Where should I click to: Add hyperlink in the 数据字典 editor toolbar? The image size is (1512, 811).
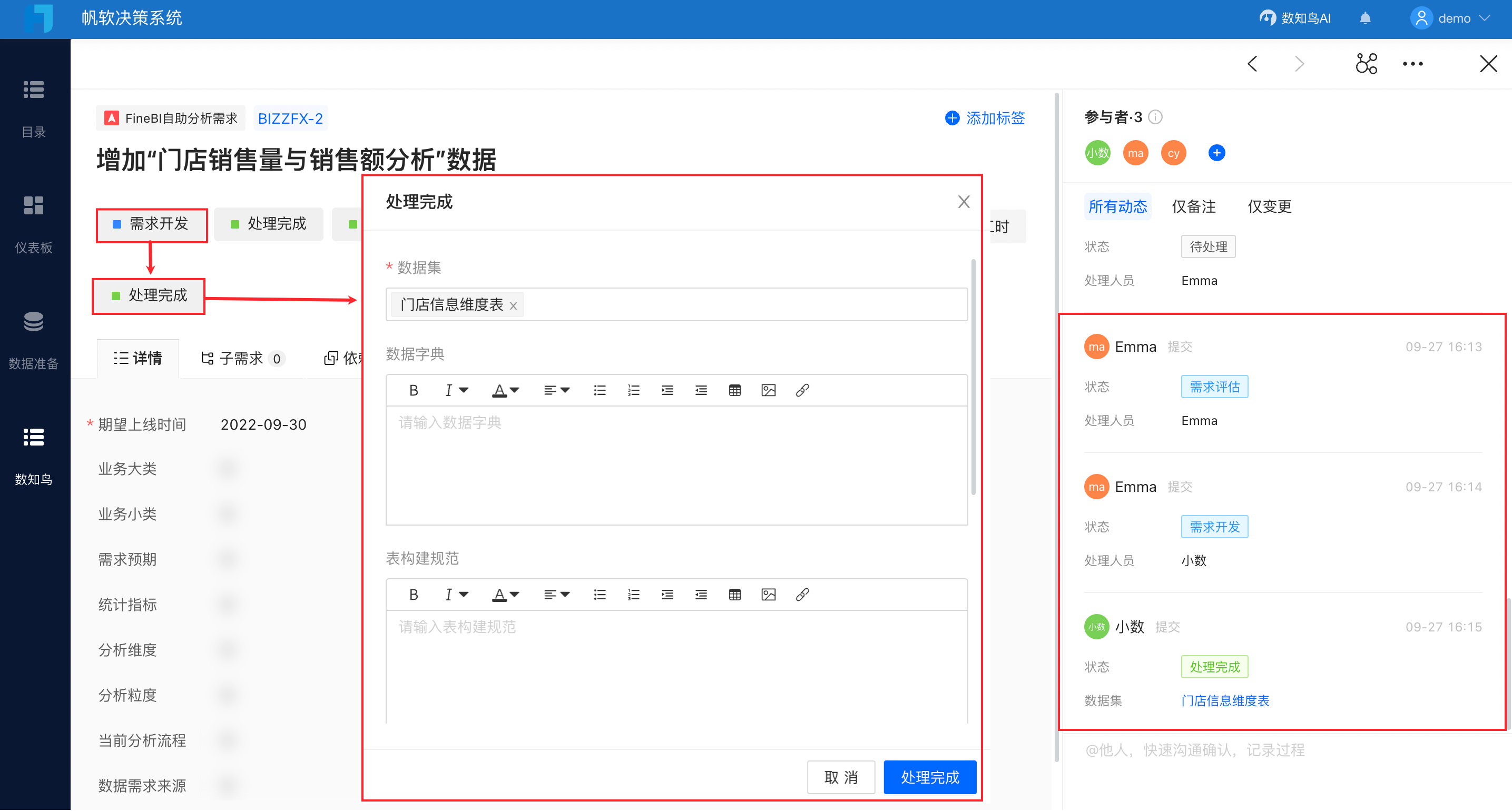(802, 390)
